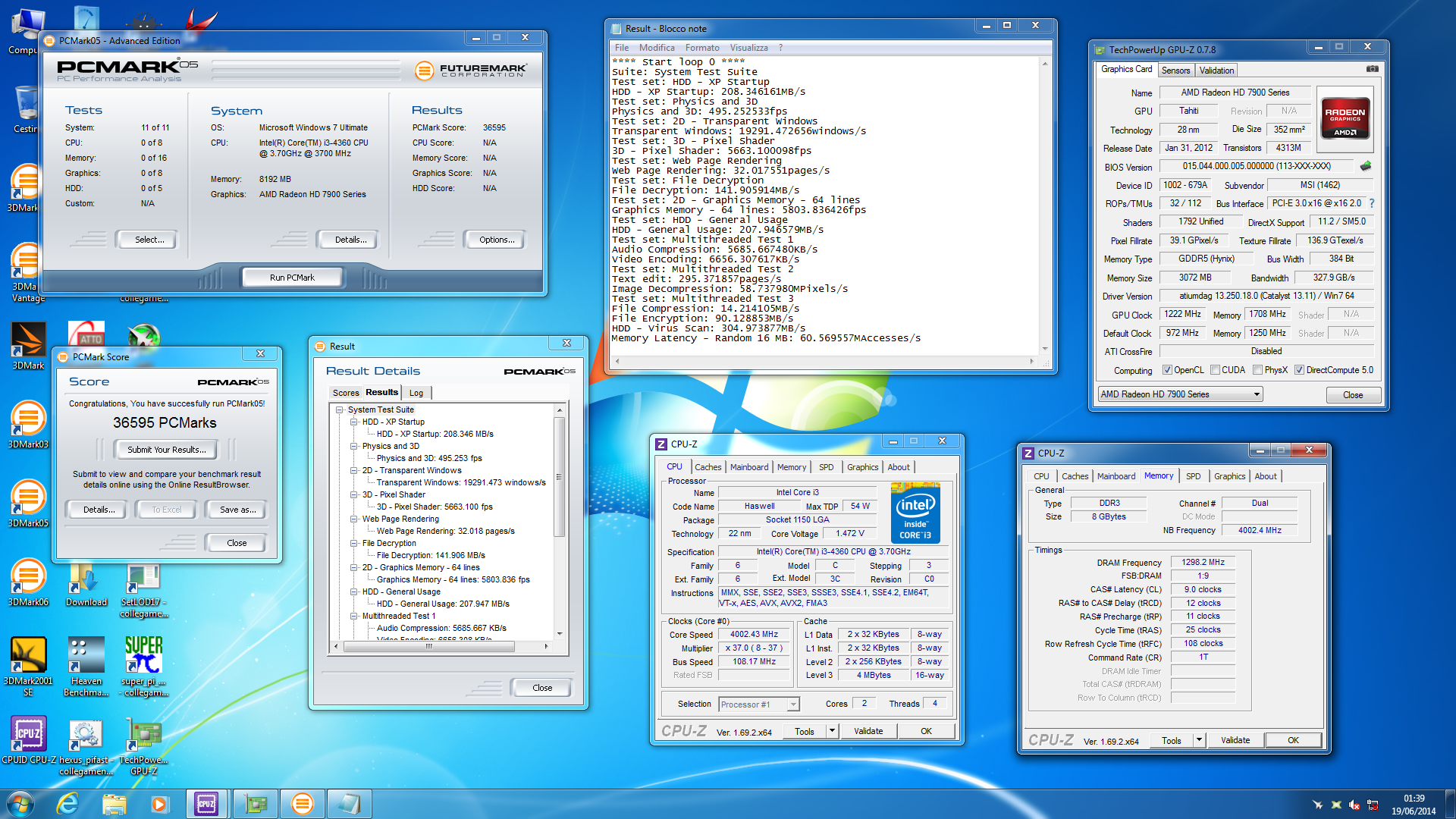The width and height of the screenshot is (1456, 819).
Task: Click the Run PCMark button
Action: 292,278
